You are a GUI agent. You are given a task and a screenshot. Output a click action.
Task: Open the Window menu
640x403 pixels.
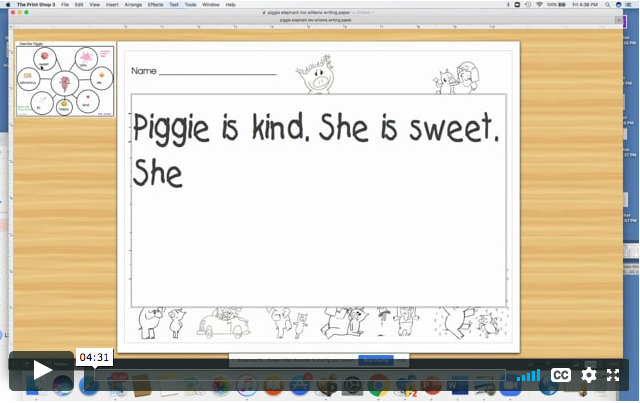(211, 4)
